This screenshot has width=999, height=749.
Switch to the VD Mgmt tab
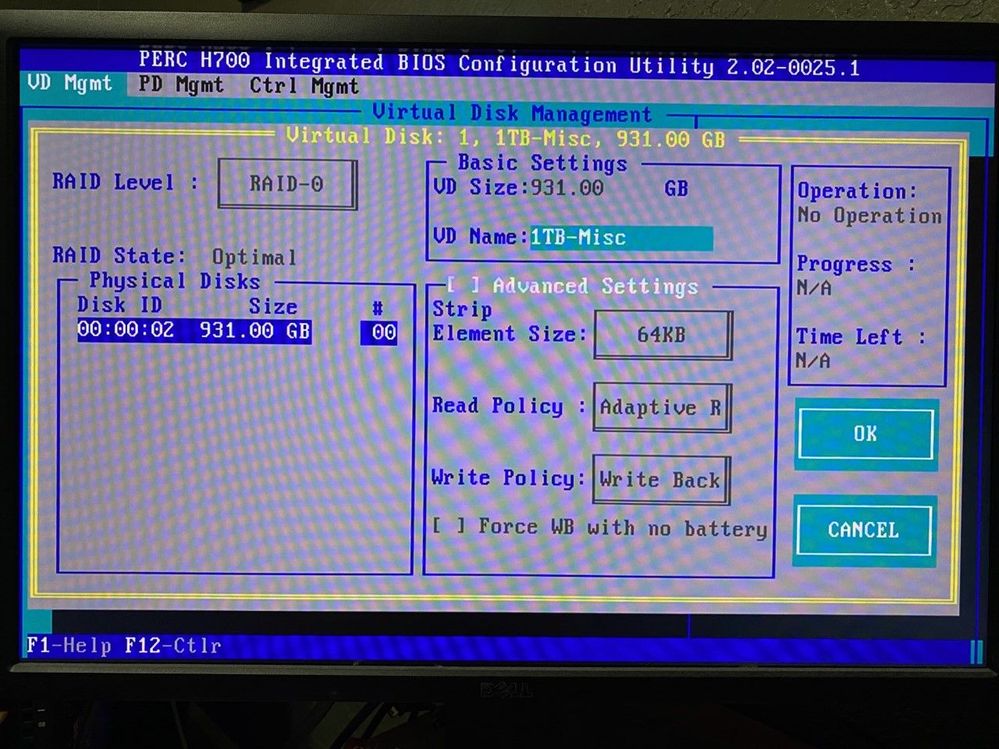point(70,83)
